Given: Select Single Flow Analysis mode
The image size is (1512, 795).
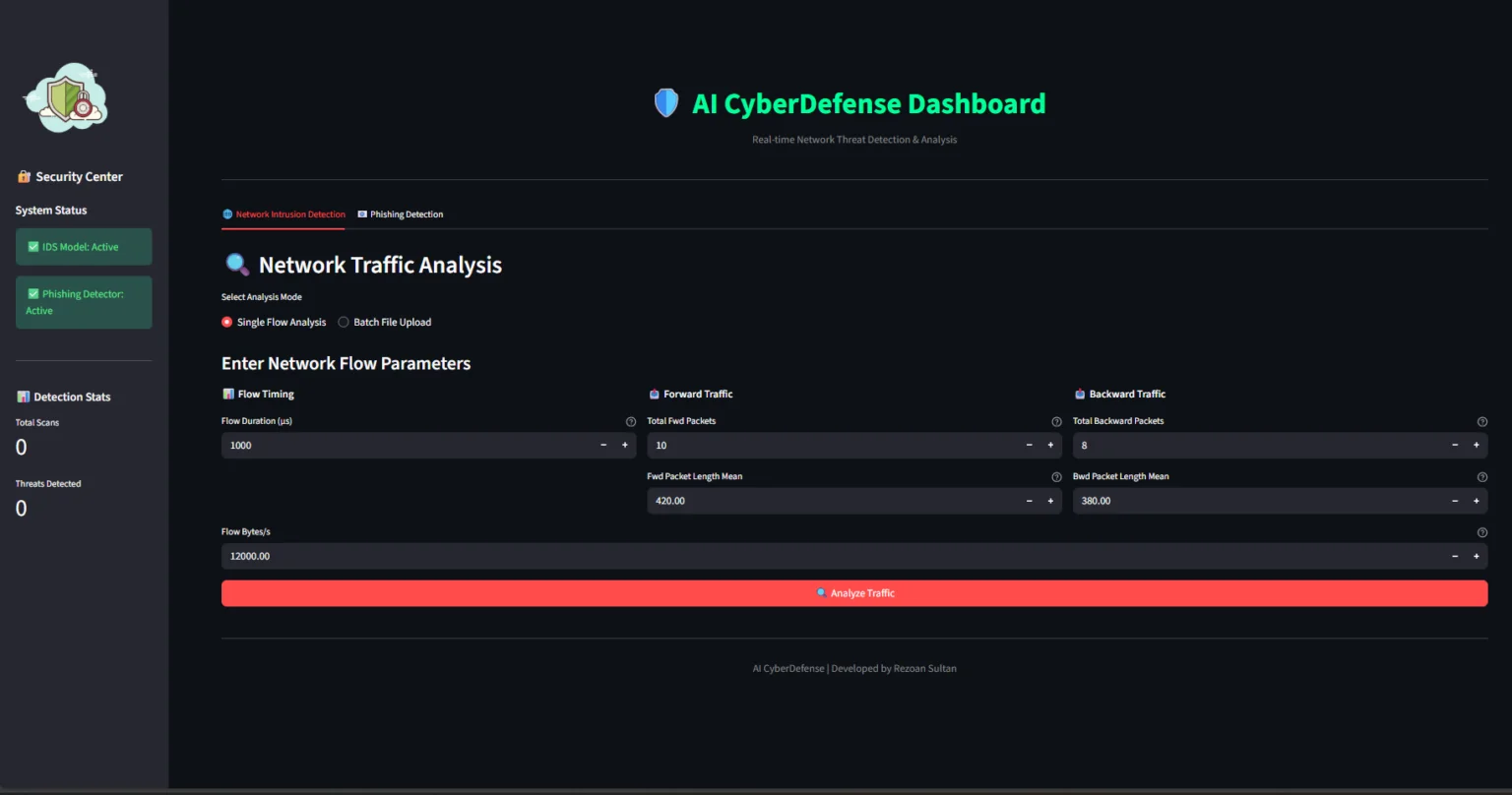Looking at the screenshot, I should pyautogui.click(x=227, y=322).
